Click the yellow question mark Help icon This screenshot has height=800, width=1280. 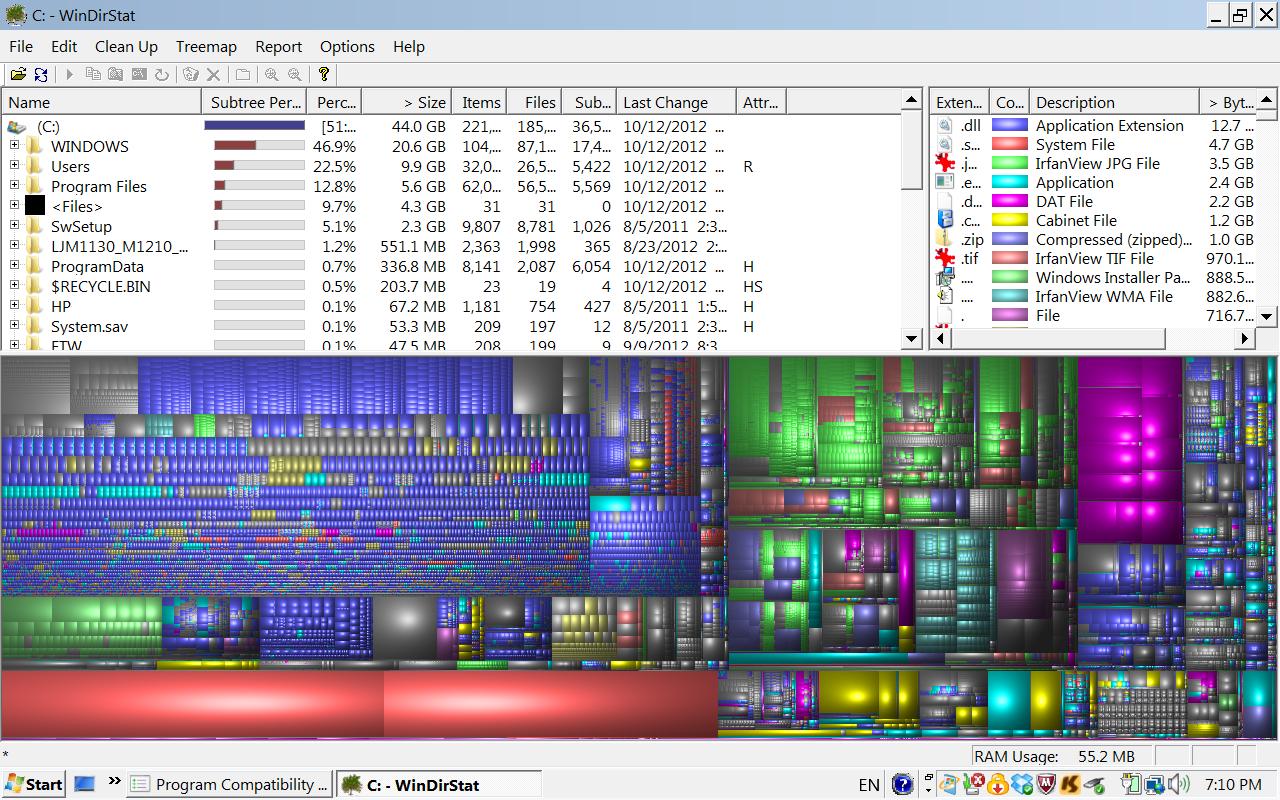point(324,74)
